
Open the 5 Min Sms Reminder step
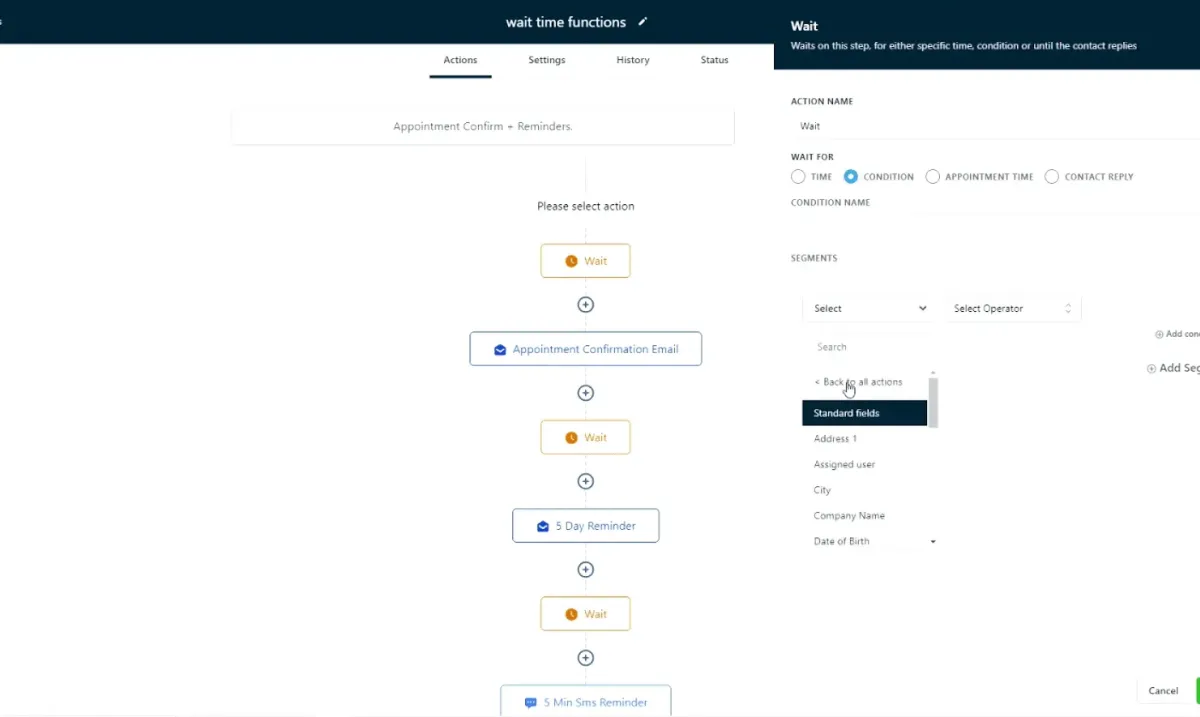pos(586,702)
